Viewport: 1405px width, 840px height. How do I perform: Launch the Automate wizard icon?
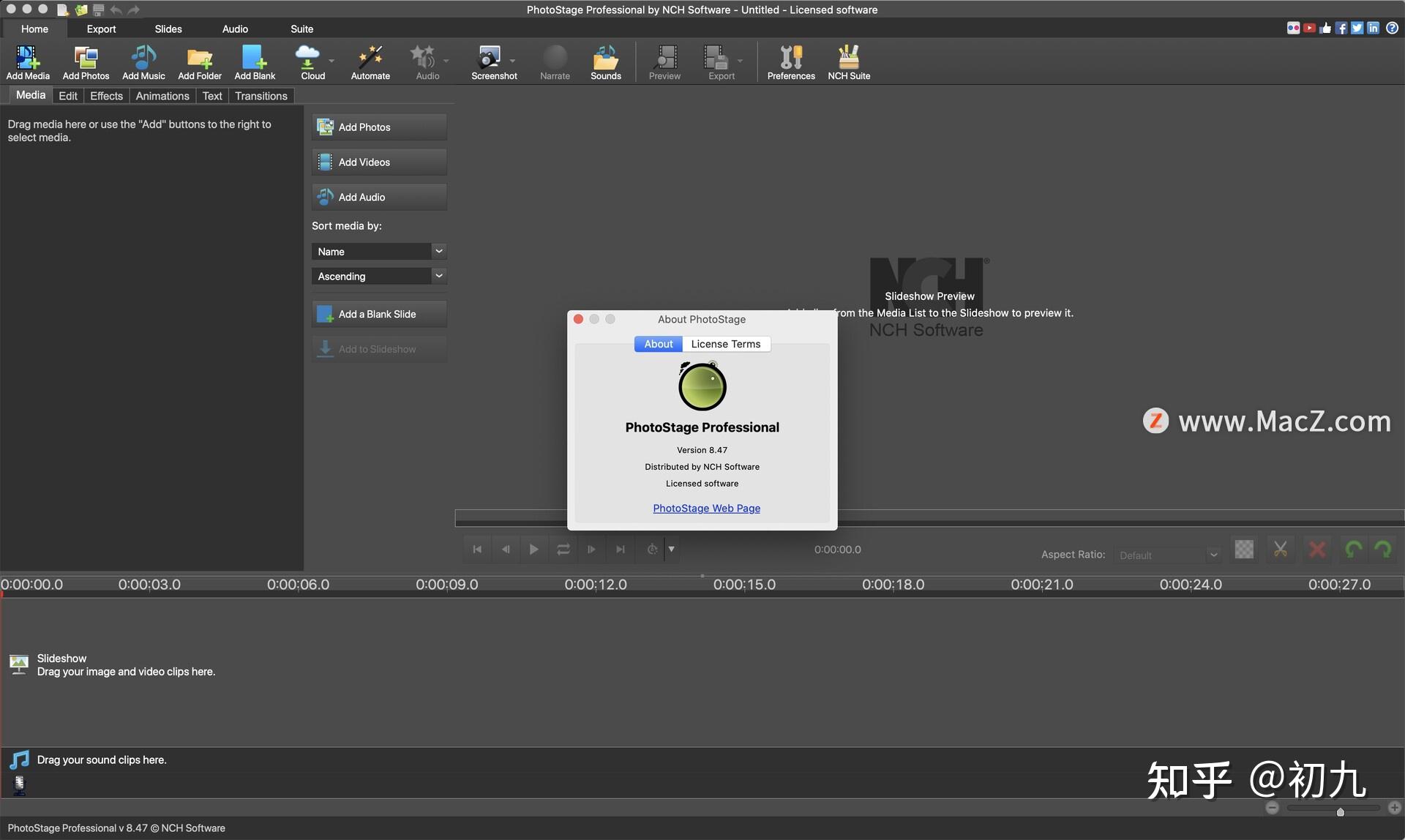(x=370, y=62)
